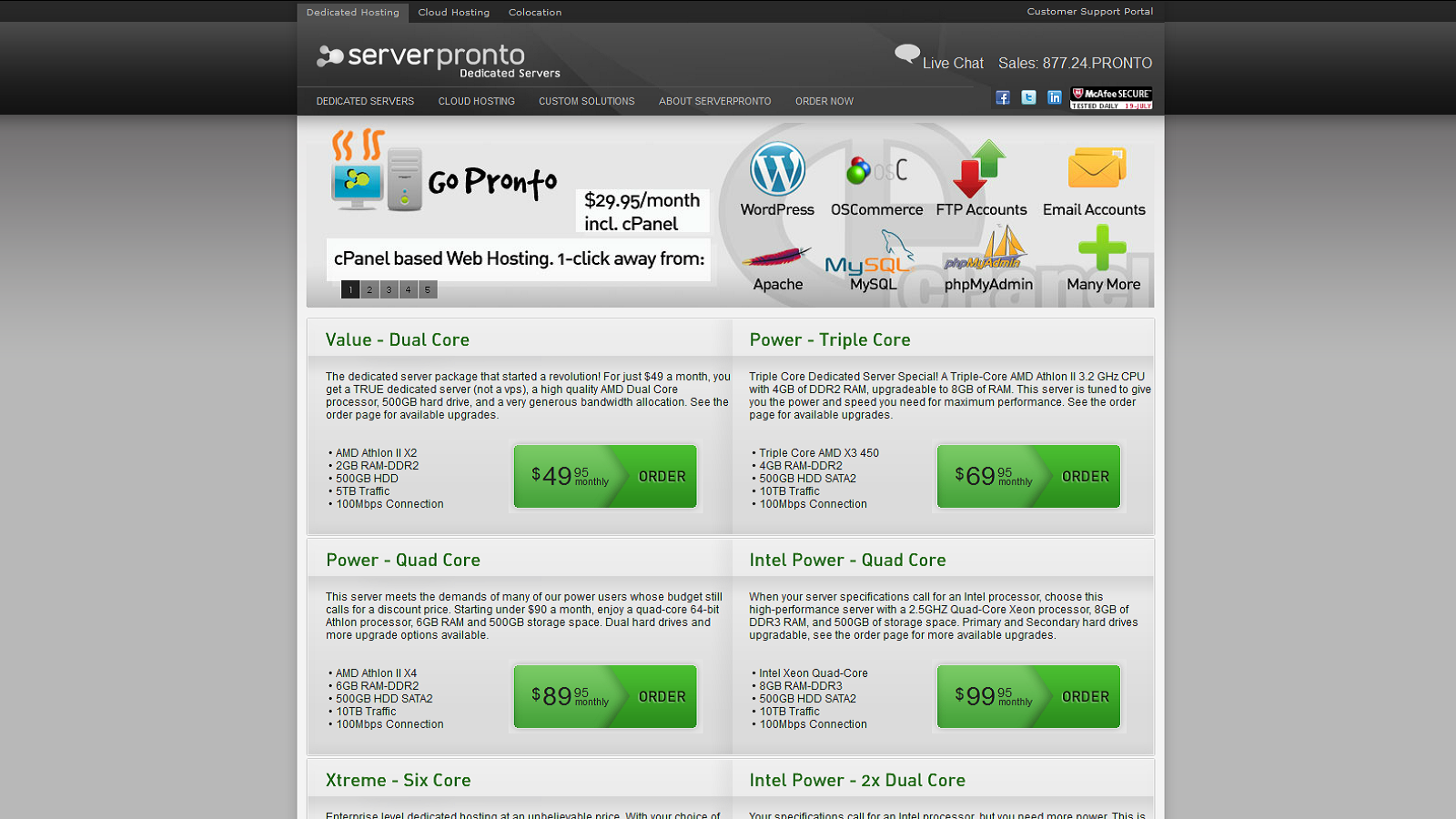Click the Live Chat link
The width and height of the screenshot is (1456, 819).
click(953, 63)
